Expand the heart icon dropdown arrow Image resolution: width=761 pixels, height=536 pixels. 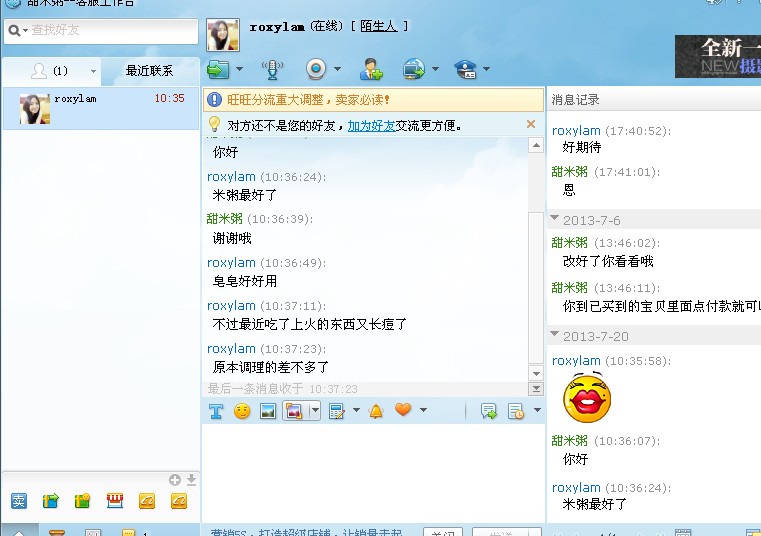tap(423, 410)
